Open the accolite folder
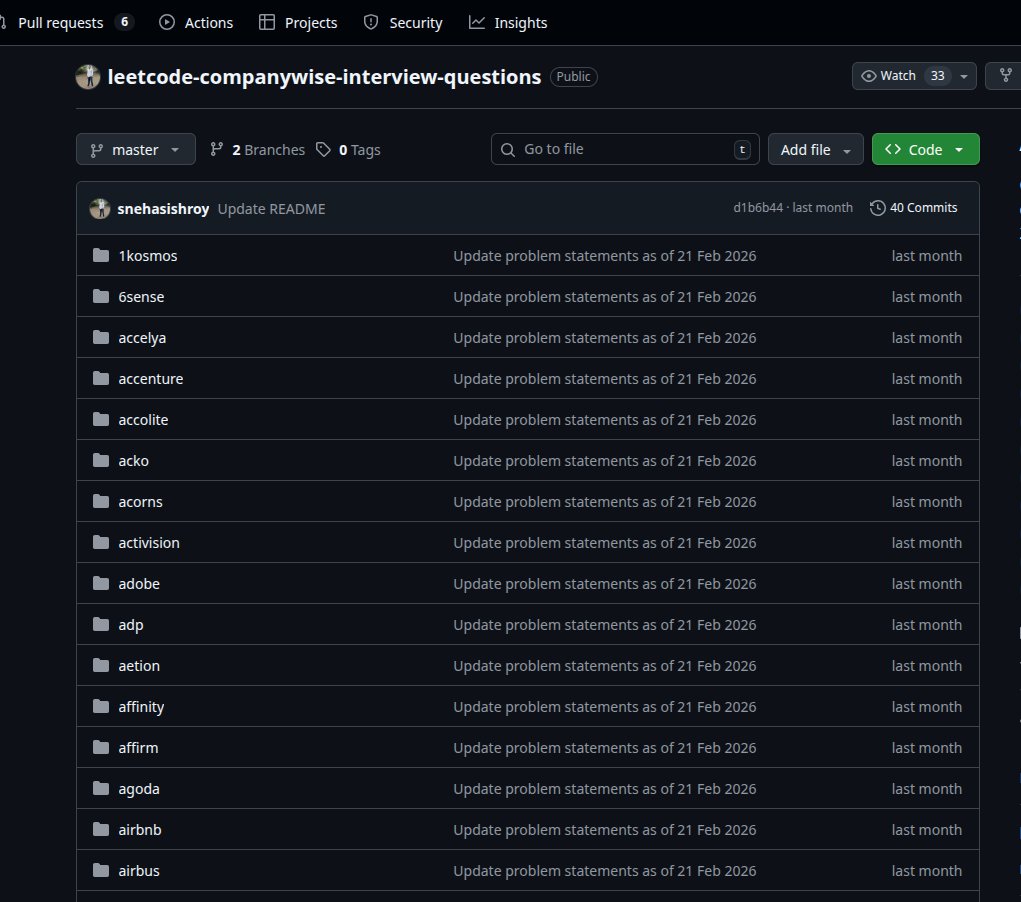 [x=143, y=420]
